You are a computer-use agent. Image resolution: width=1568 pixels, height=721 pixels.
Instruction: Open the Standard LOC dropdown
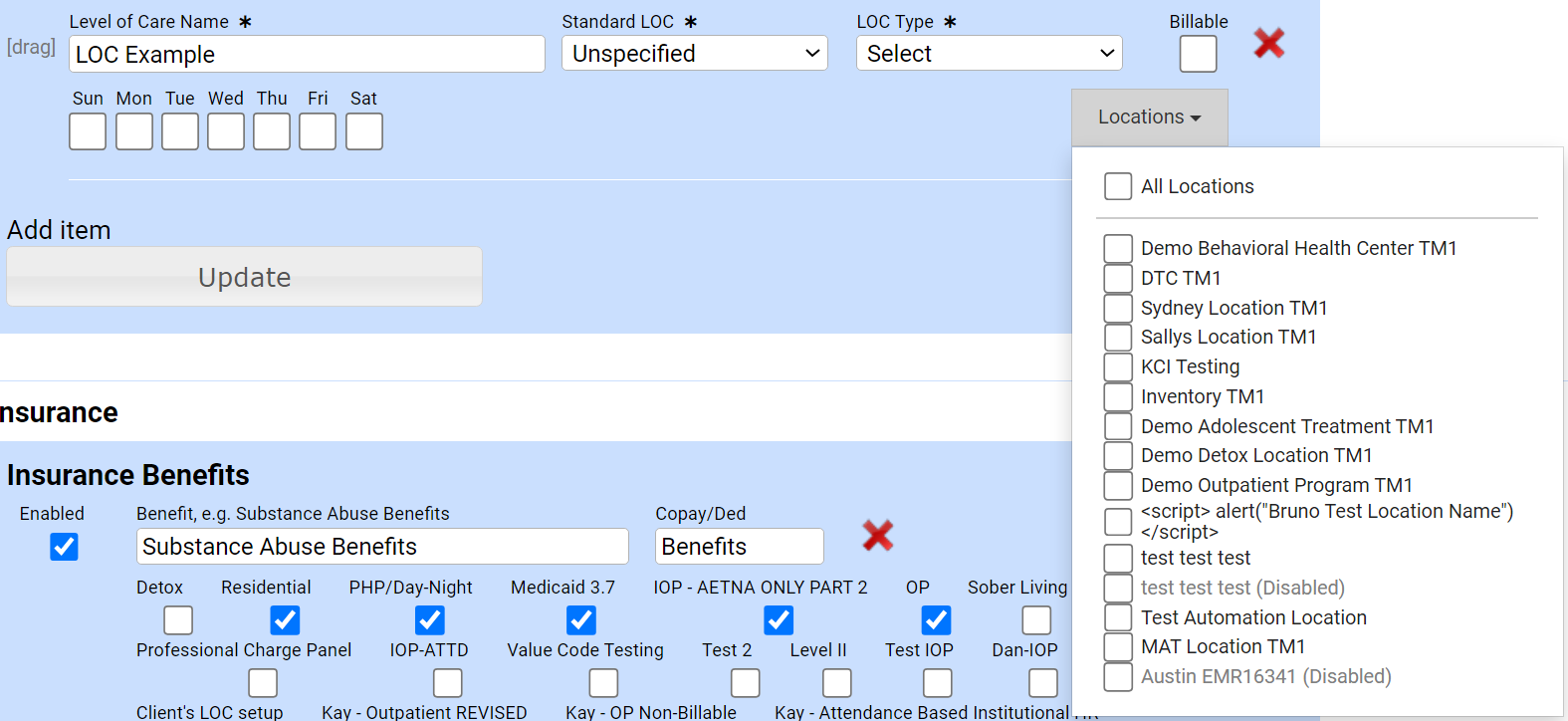point(695,54)
